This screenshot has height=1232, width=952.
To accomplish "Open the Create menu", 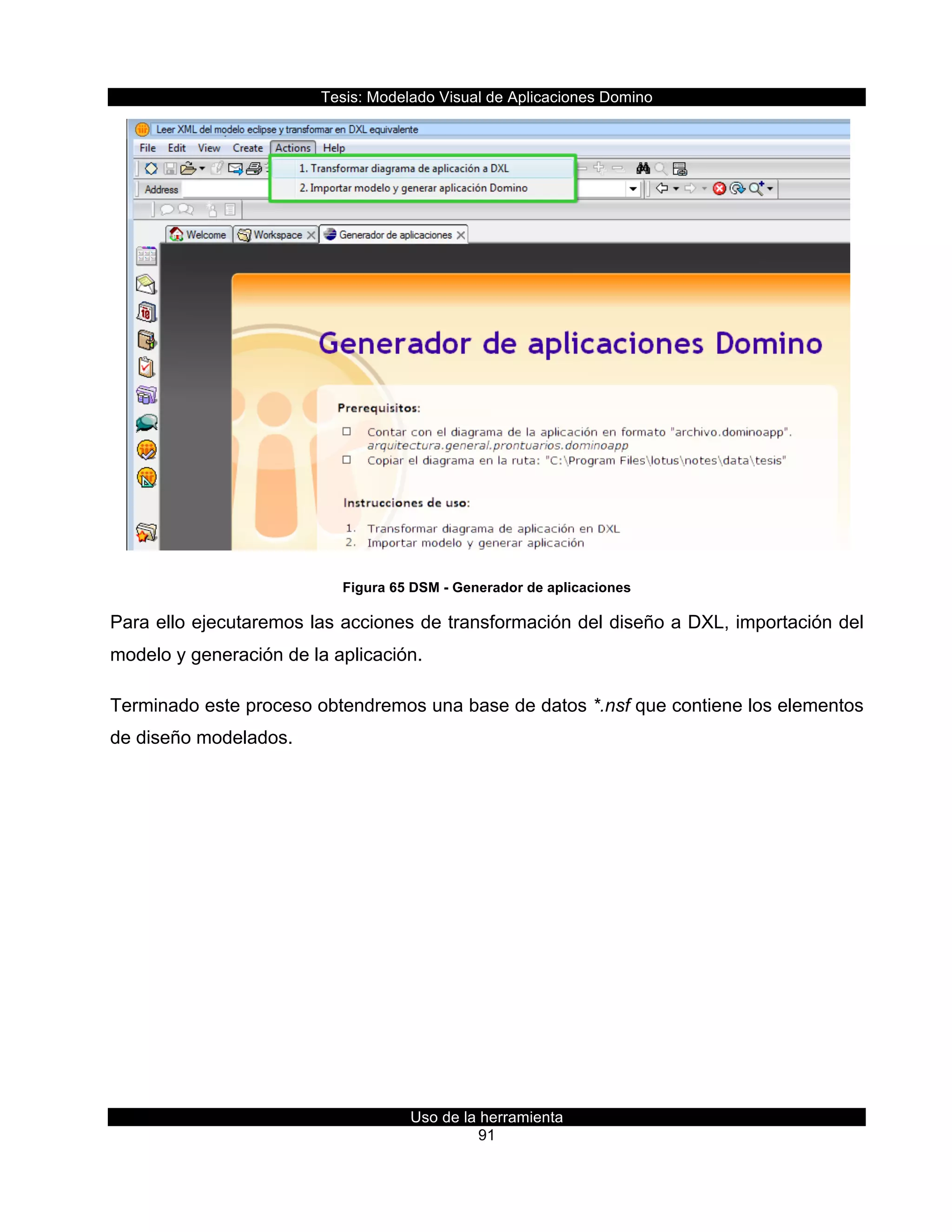I will point(248,148).
